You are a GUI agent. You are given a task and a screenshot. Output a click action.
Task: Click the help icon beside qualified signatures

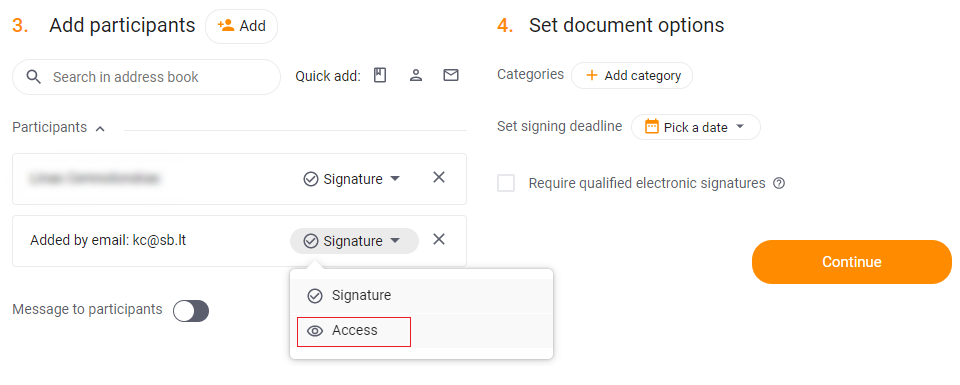tap(779, 183)
